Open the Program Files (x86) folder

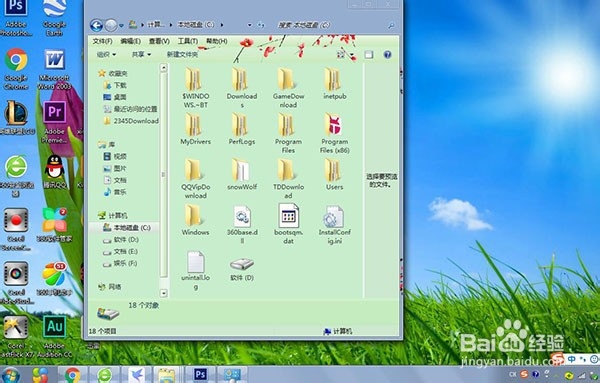(x=334, y=133)
